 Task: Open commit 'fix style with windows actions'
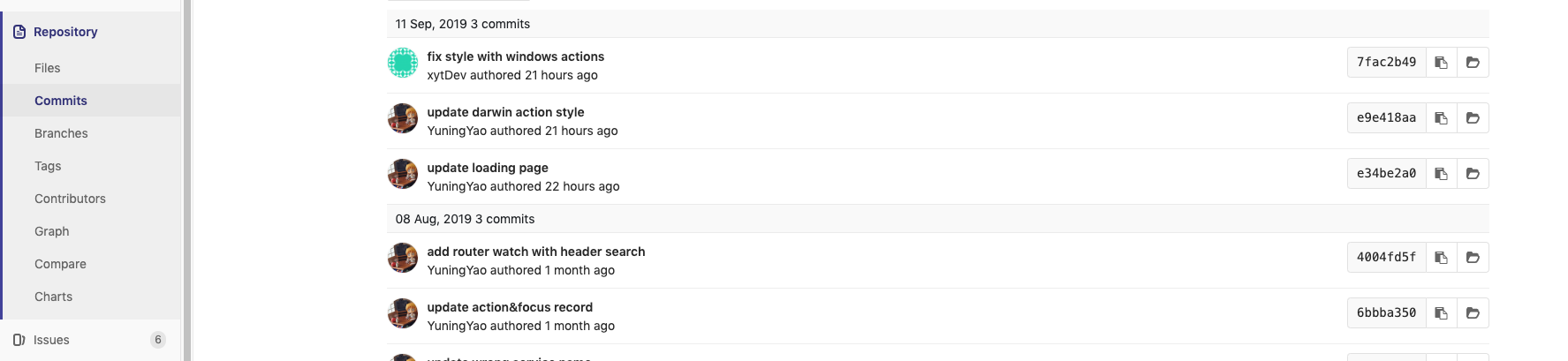(515, 56)
